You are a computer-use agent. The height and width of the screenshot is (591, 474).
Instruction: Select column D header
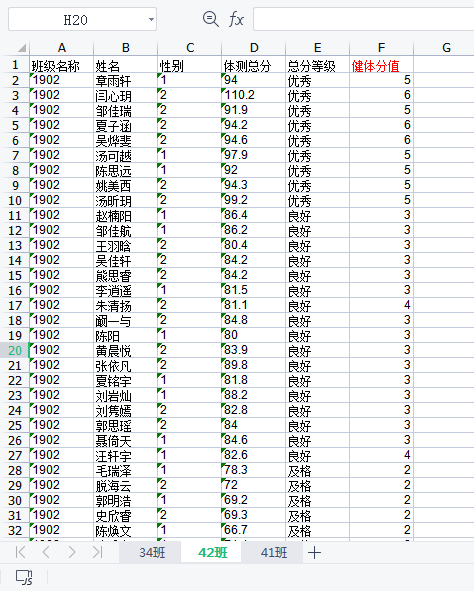[x=254, y=48]
